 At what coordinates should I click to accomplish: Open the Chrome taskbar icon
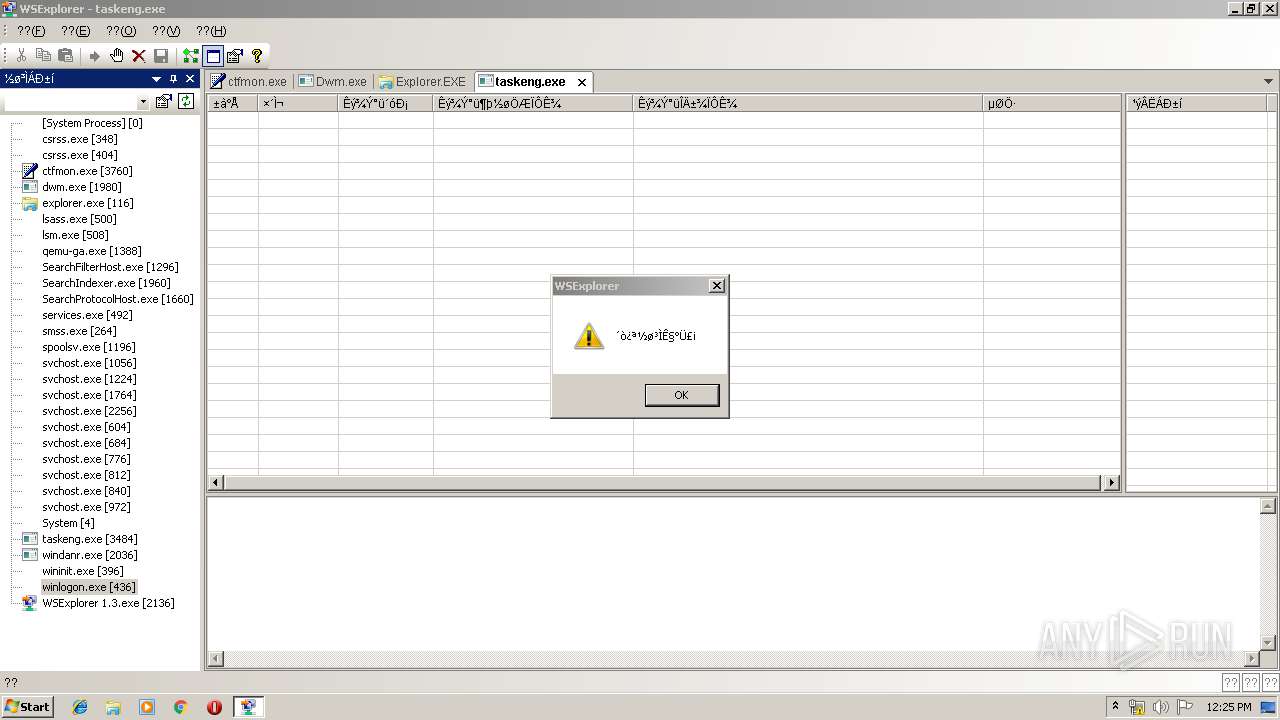point(180,707)
